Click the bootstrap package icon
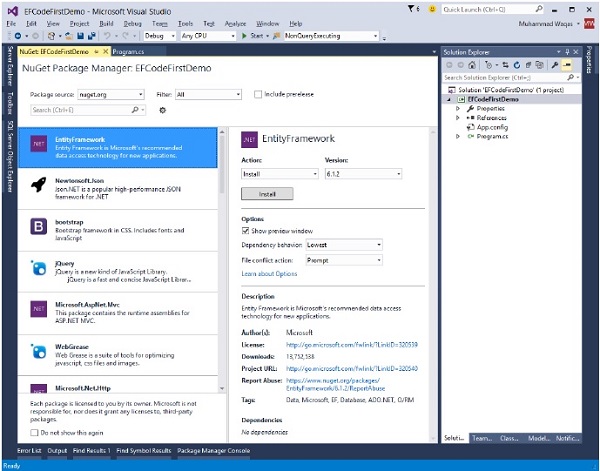The width and height of the screenshot is (600, 471). (39, 227)
